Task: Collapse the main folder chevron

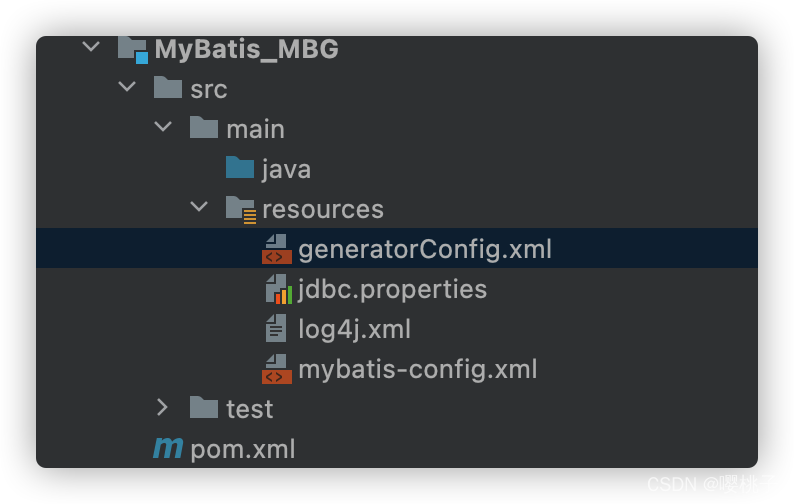Action: tap(163, 128)
